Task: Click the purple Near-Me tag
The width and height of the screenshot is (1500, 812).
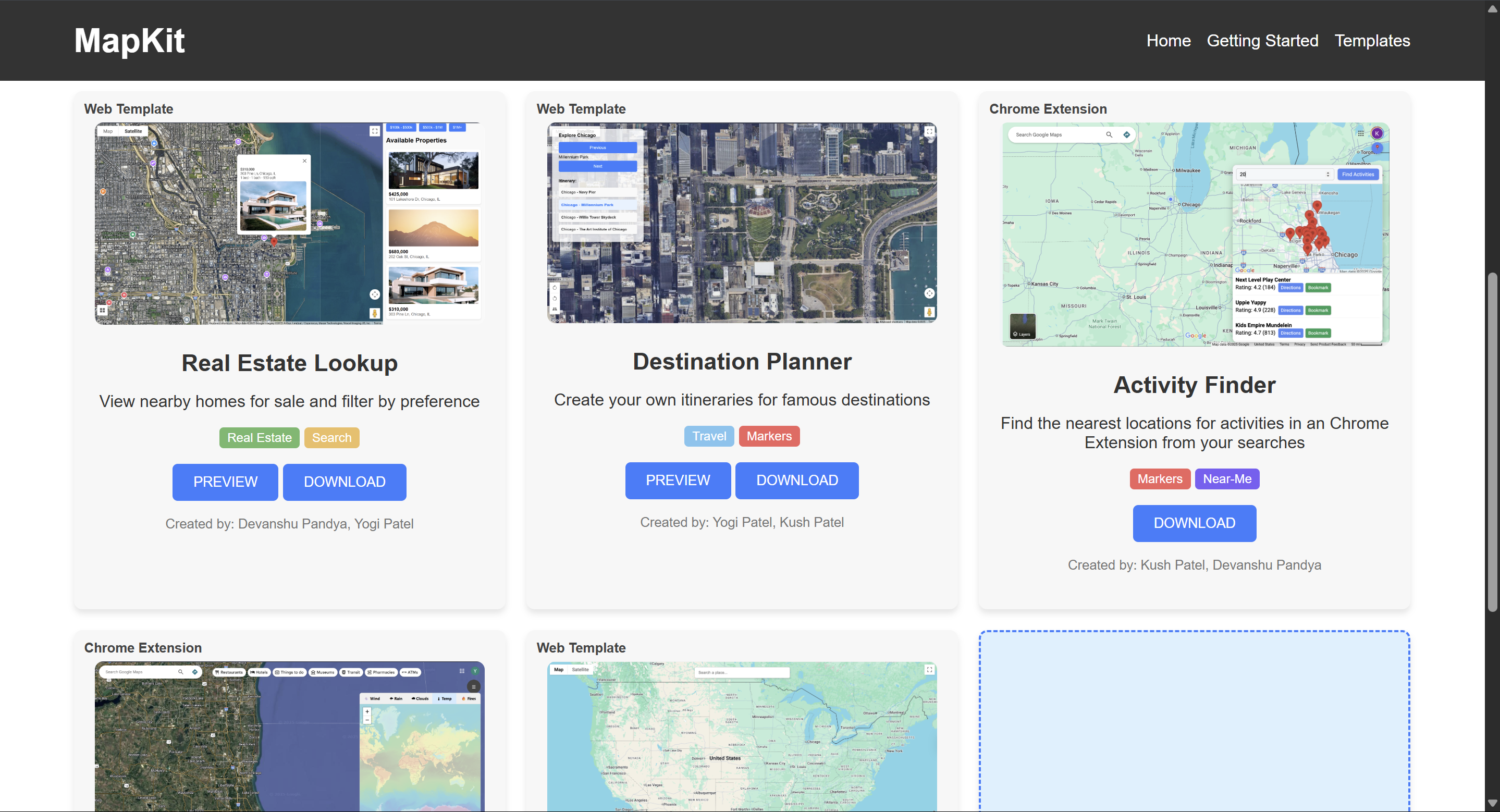Action: coord(1226,478)
